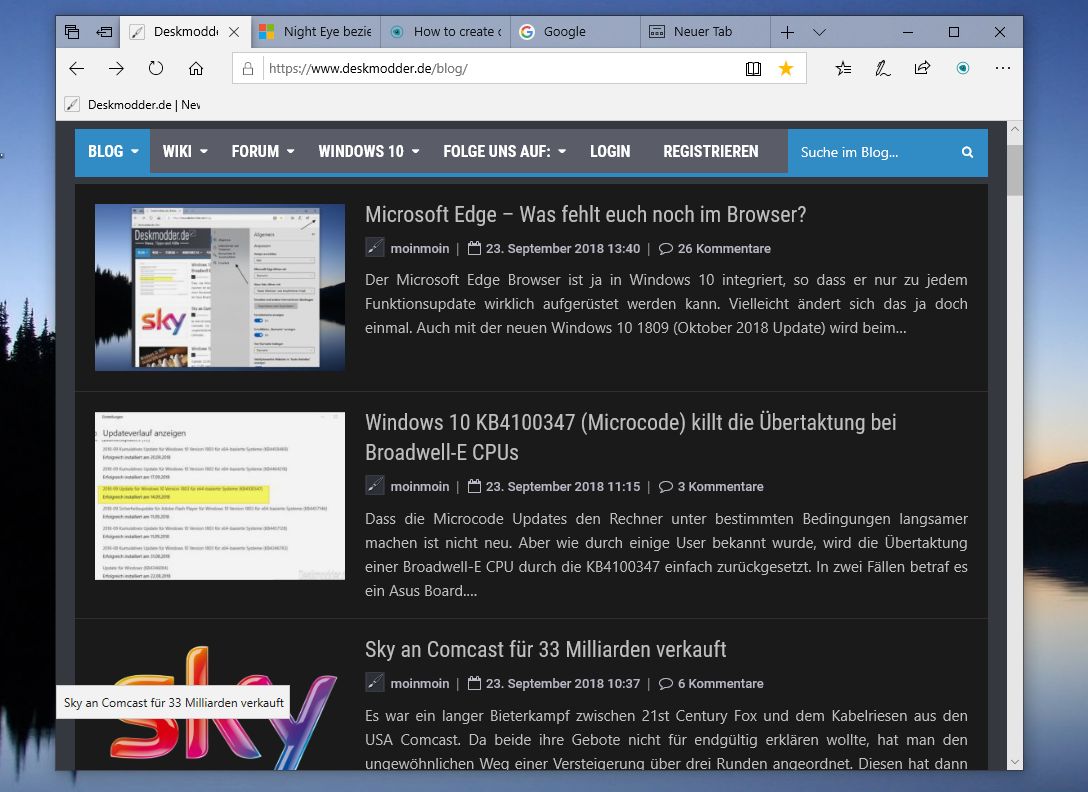Set these tabs aside icon

pos(104,32)
